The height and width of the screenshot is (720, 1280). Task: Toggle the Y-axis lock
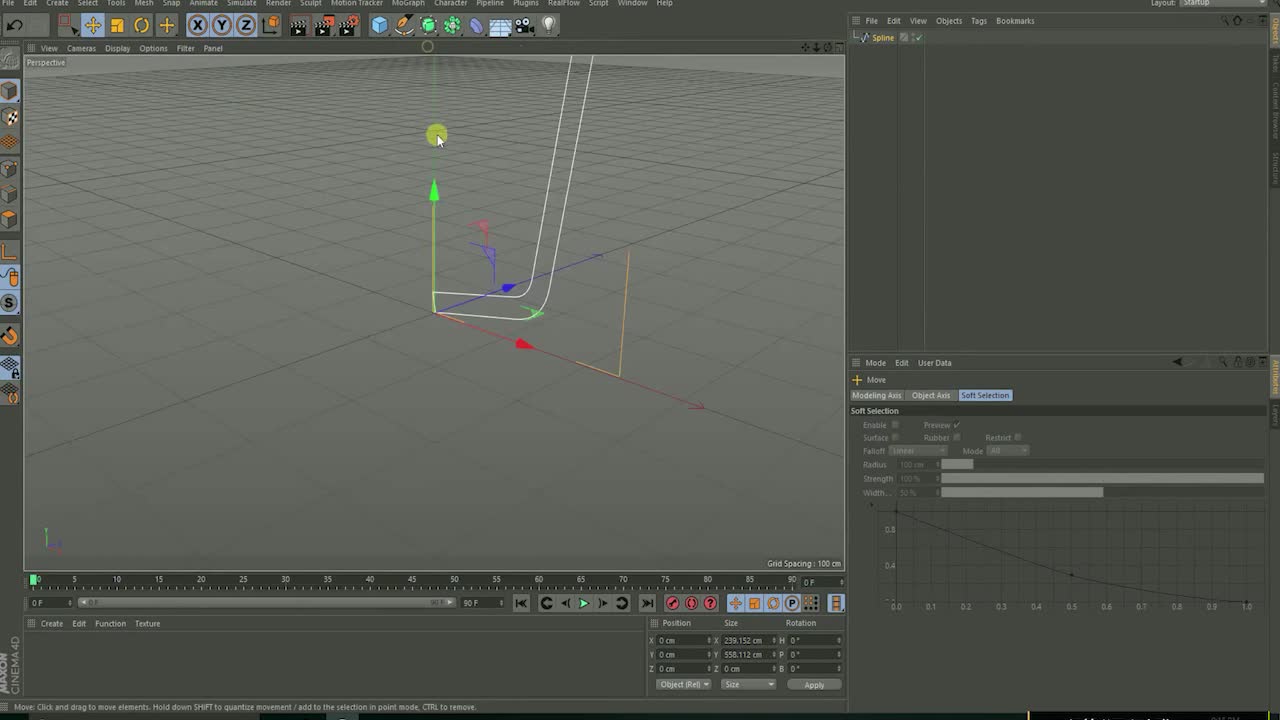coord(222,25)
